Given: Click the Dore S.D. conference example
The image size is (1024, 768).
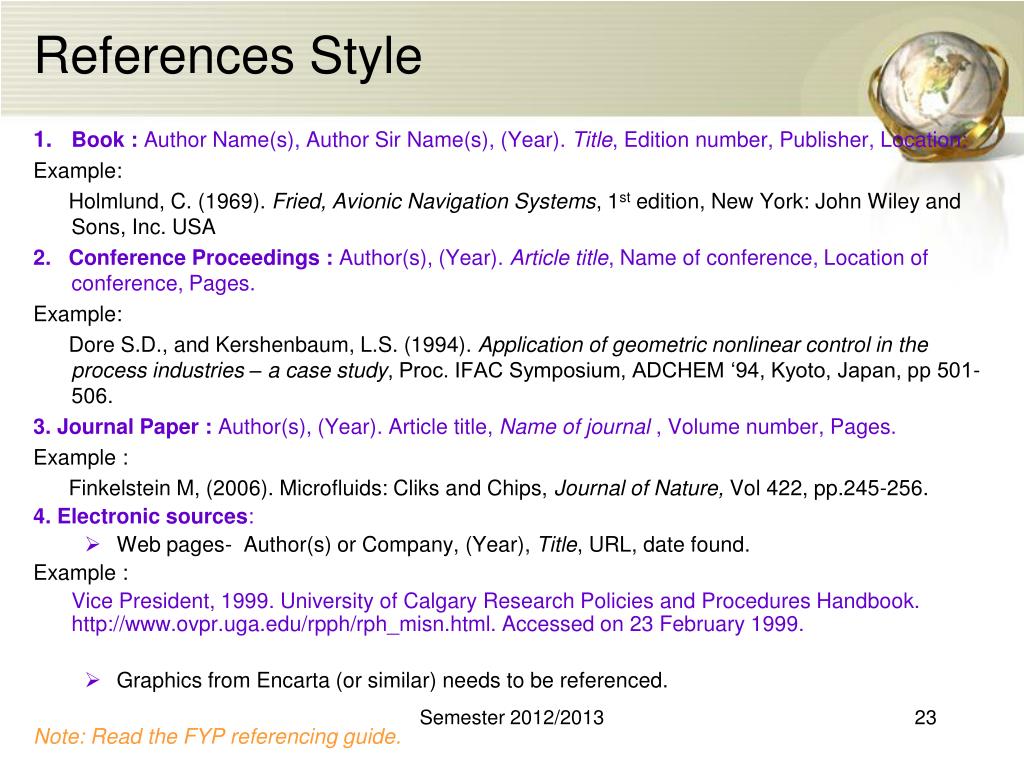Looking at the screenshot, I should coord(524,370).
